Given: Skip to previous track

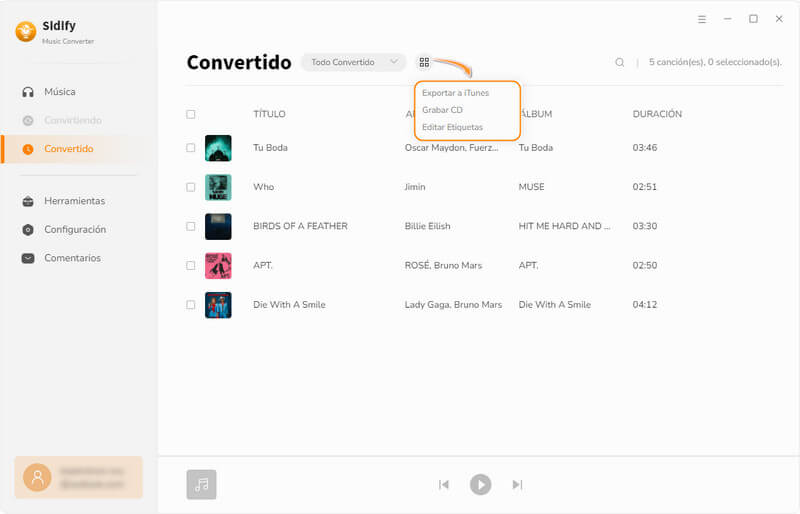Looking at the screenshot, I should (444, 484).
